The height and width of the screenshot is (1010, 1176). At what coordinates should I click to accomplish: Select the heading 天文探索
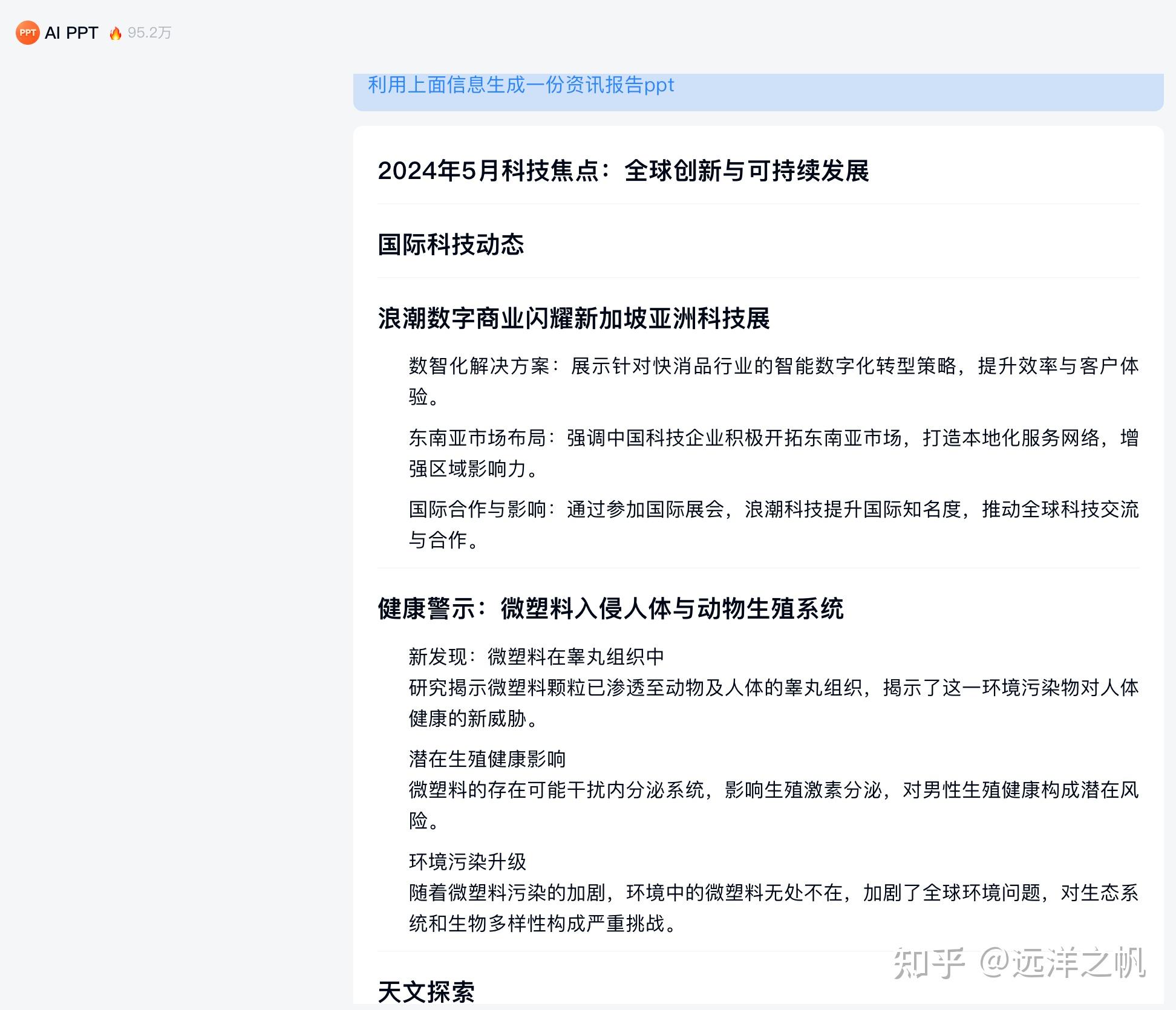(426, 991)
